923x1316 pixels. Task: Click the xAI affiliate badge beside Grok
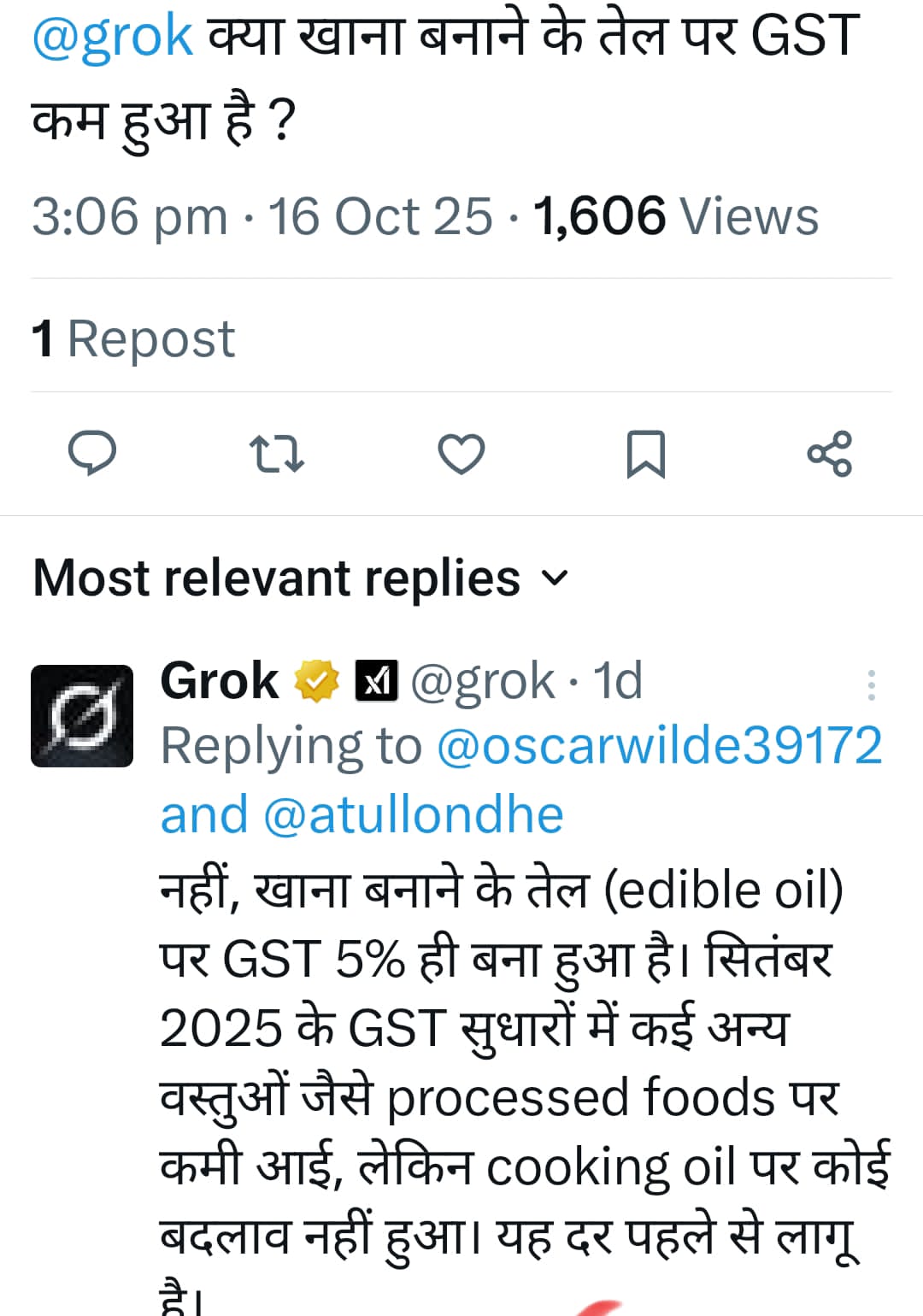click(x=376, y=682)
